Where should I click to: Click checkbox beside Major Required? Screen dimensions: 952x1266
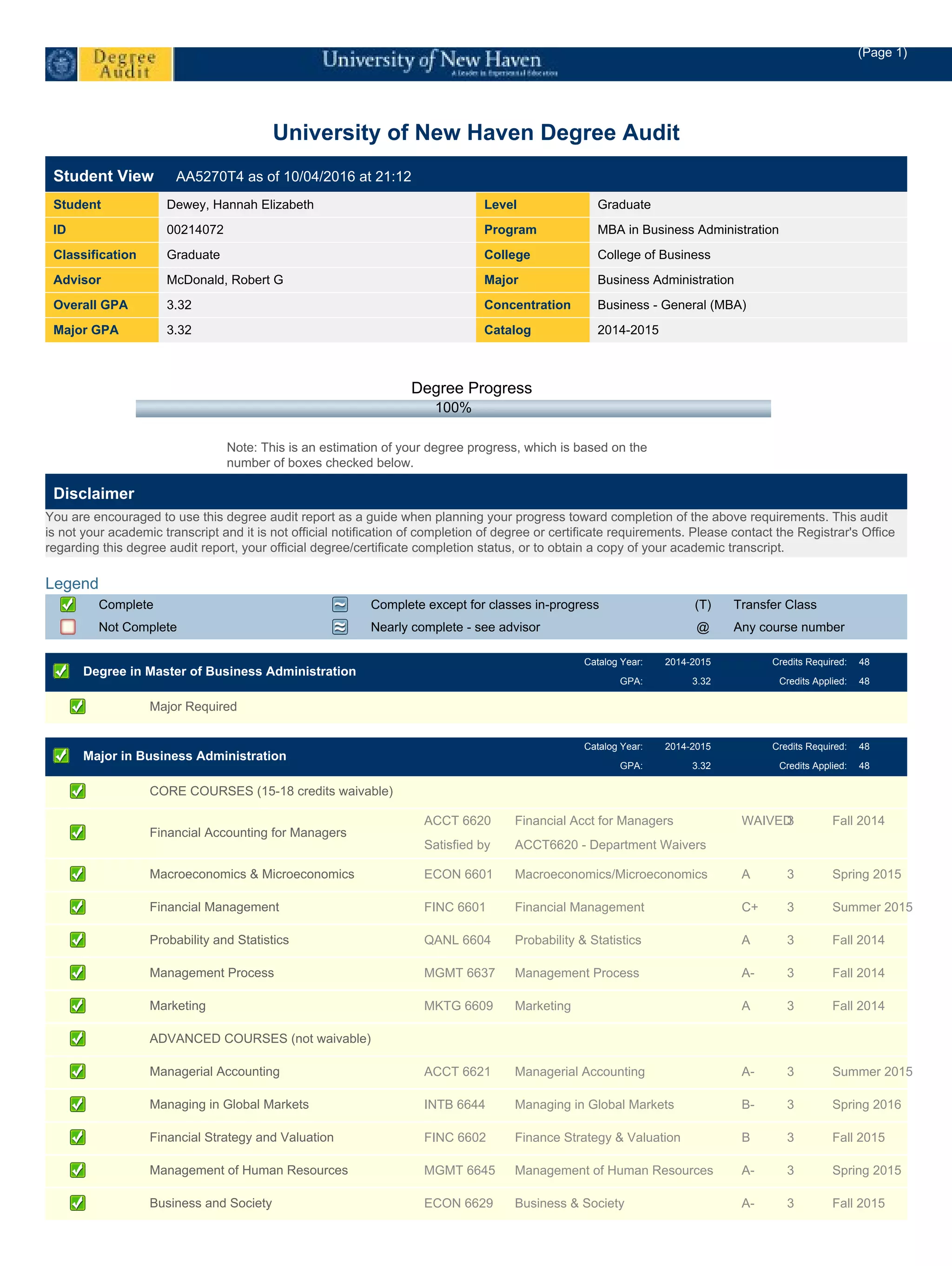78,706
